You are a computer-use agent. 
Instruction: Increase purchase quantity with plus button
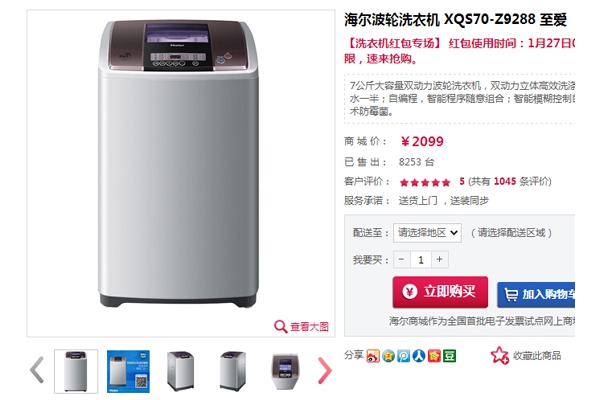(440, 260)
